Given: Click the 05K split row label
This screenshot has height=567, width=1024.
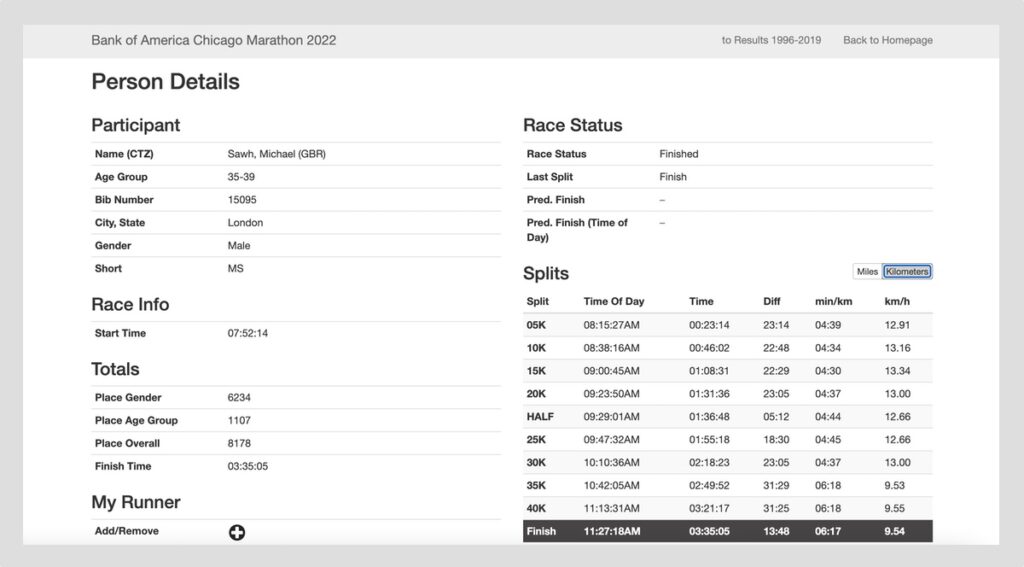Looking at the screenshot, I should 537,325.
